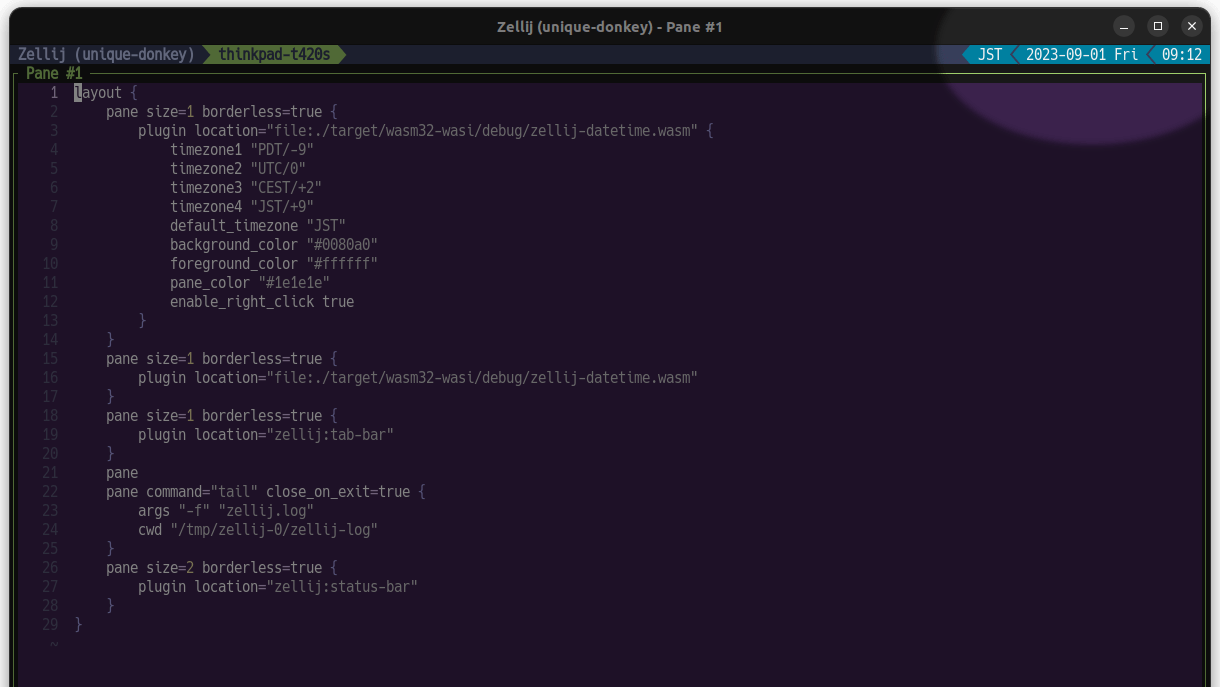The width and height of the screenshot is (1220, 687).
Task: Click the maximize window control
Action: 1157,26
